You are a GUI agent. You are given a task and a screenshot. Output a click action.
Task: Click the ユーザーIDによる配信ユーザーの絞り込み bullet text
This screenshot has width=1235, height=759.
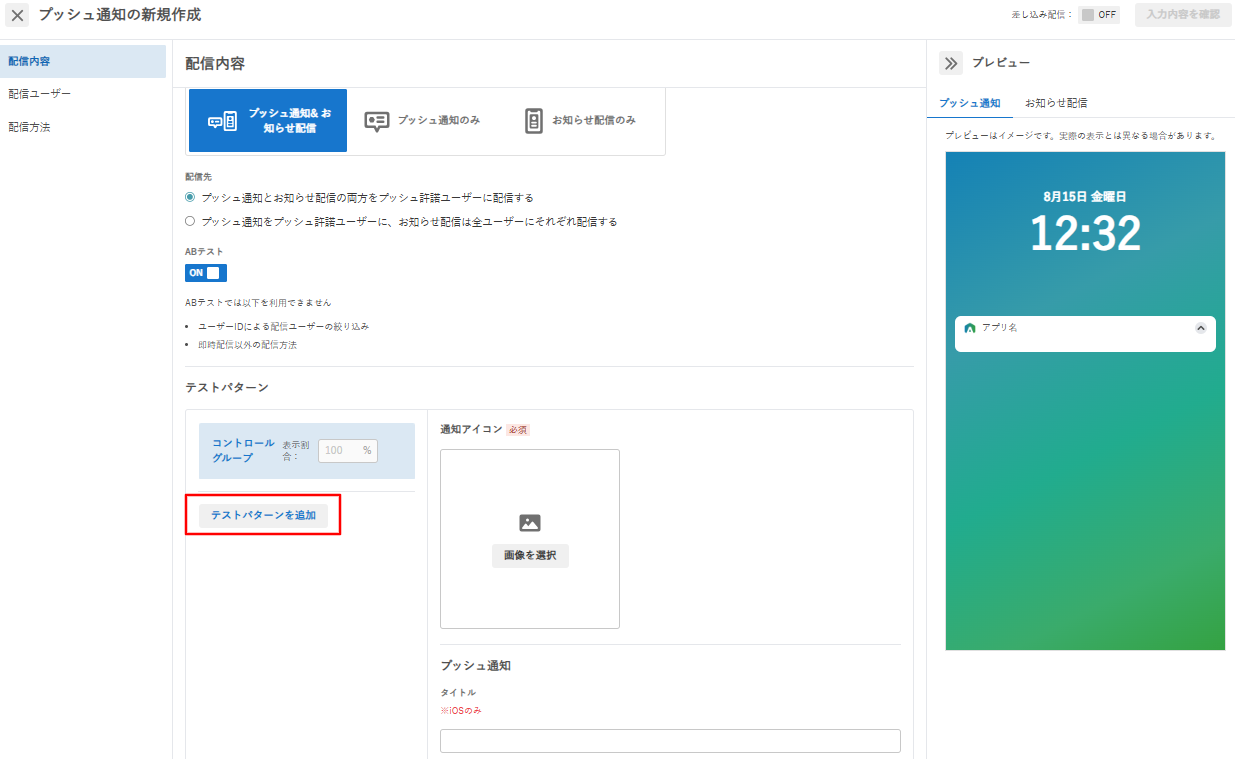[284, 327]
